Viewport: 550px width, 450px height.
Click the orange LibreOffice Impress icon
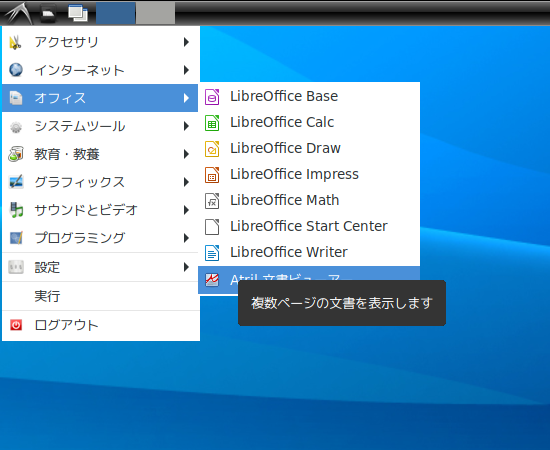click(x=212, y=175)
